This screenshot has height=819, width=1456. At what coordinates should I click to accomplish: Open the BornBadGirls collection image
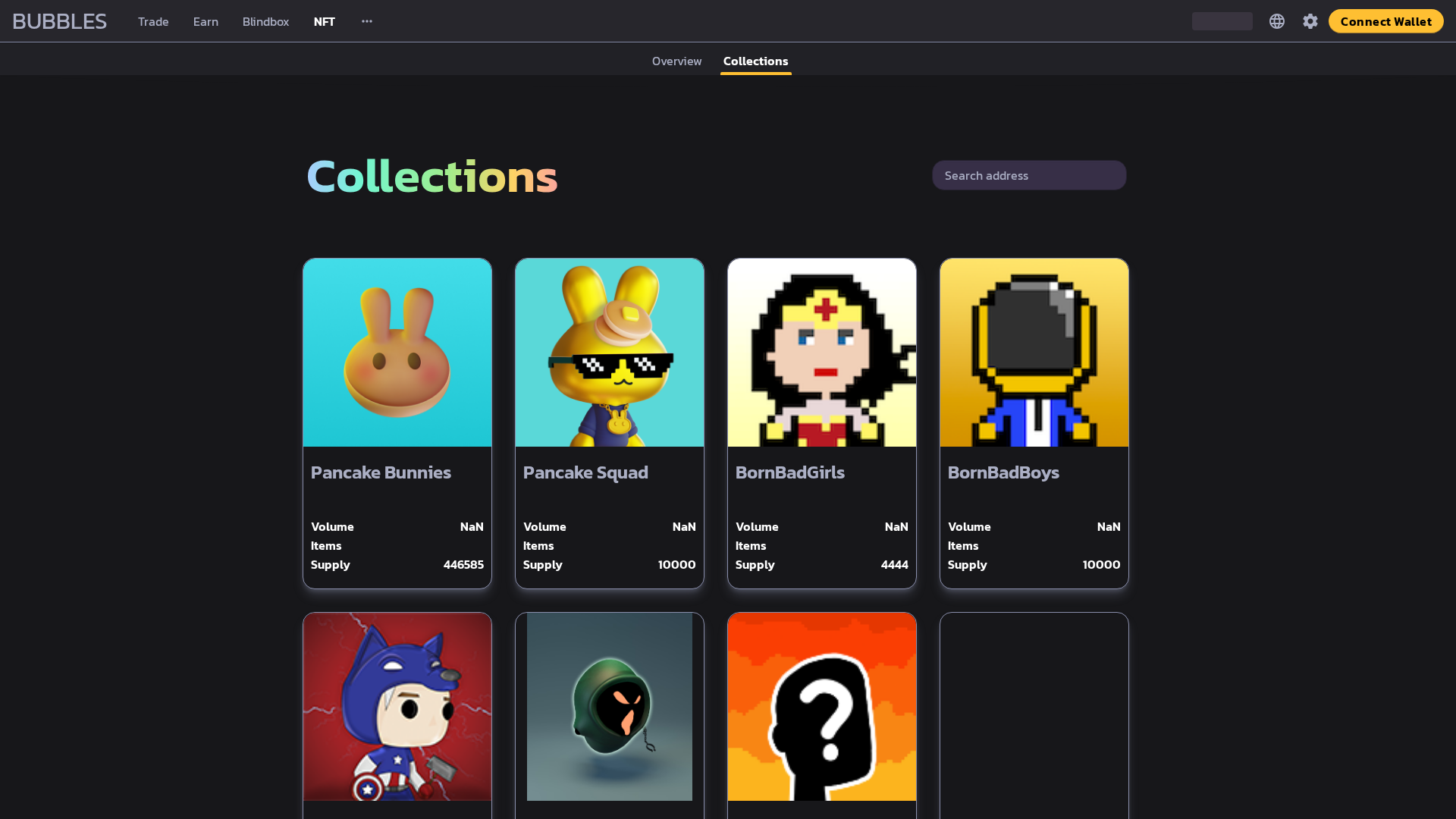point(822,353)
